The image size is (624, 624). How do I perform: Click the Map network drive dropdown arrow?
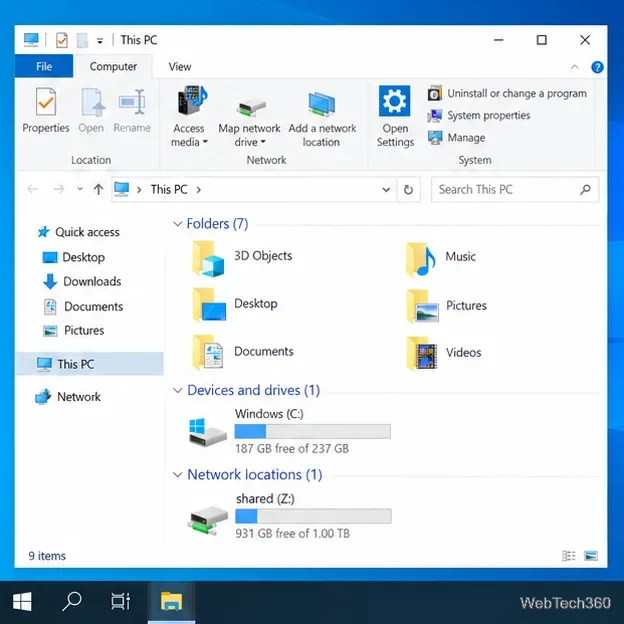point(263,142)
